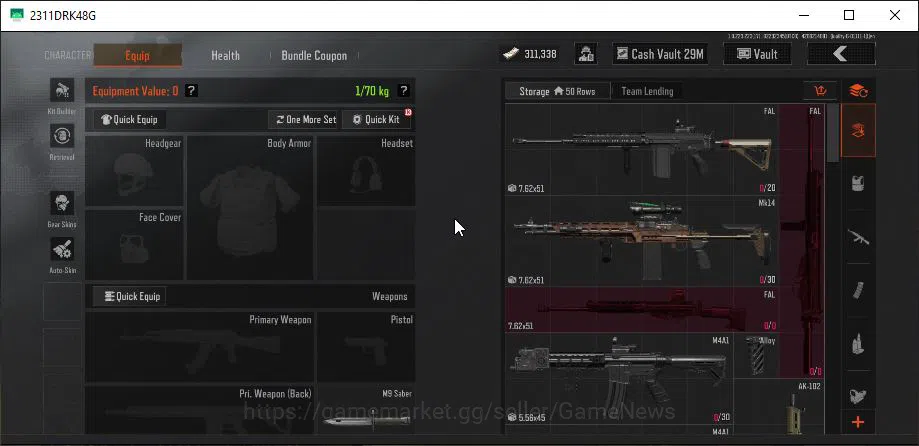Click the auto-sort stack icon
The height and width of the screenshot is (446, 919).
[x=859, y=91]
